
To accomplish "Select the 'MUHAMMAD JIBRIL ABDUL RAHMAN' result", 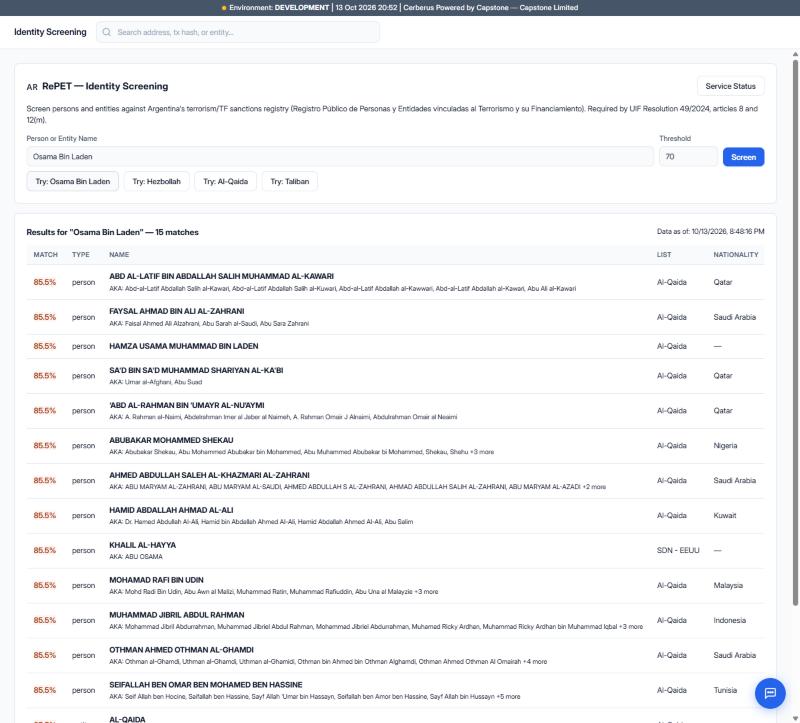I will coord(395,620).
